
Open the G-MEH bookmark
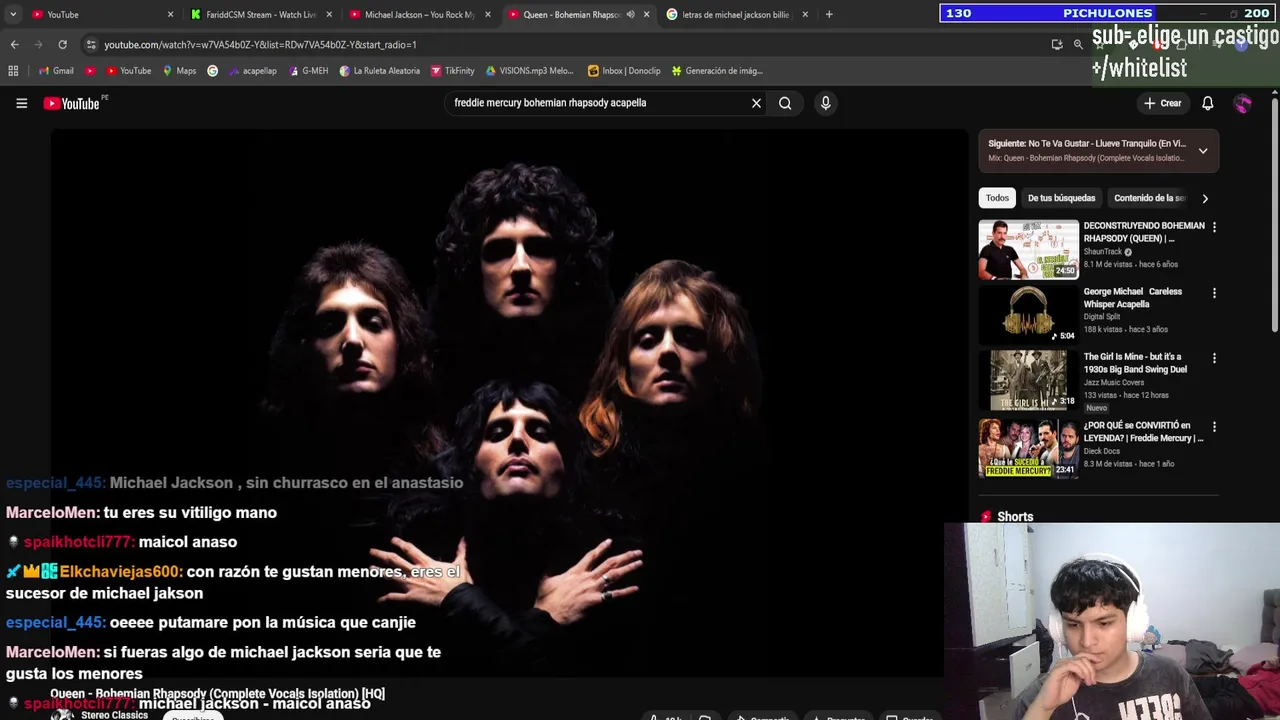(308, 71)
